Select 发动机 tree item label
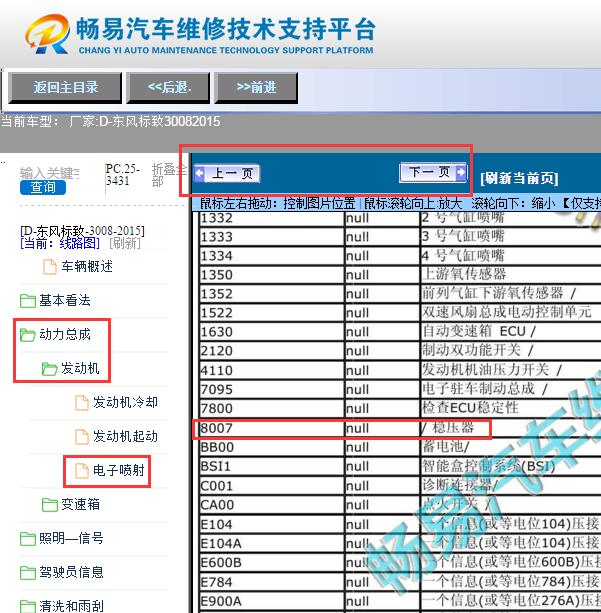The image size is (601, 613). tap(80, 369)
